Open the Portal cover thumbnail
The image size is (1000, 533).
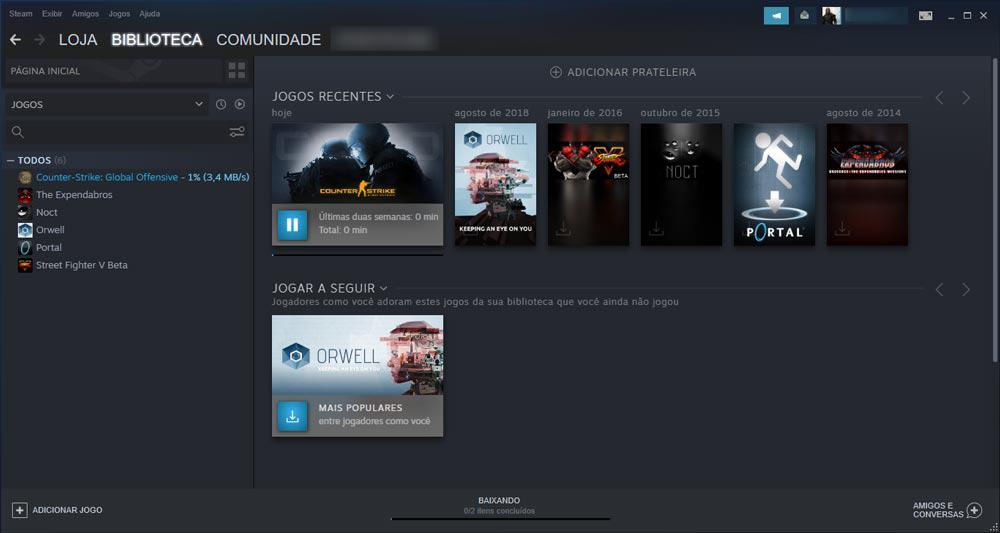[x=774, y=184]
